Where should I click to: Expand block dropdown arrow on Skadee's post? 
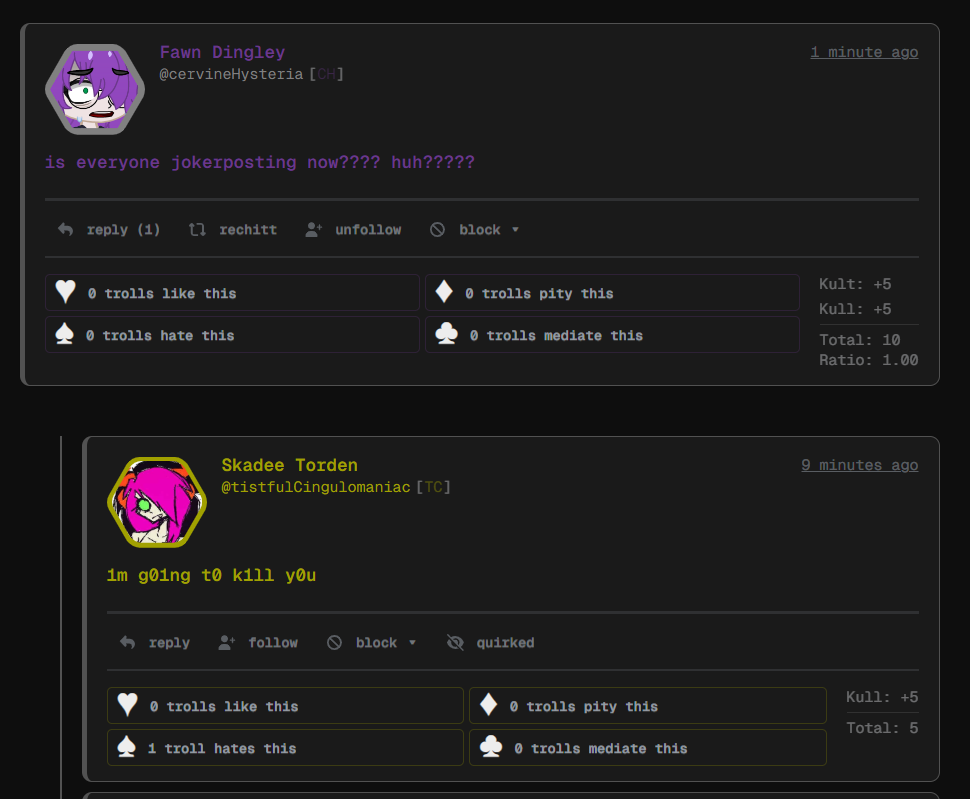pos(412,643)
